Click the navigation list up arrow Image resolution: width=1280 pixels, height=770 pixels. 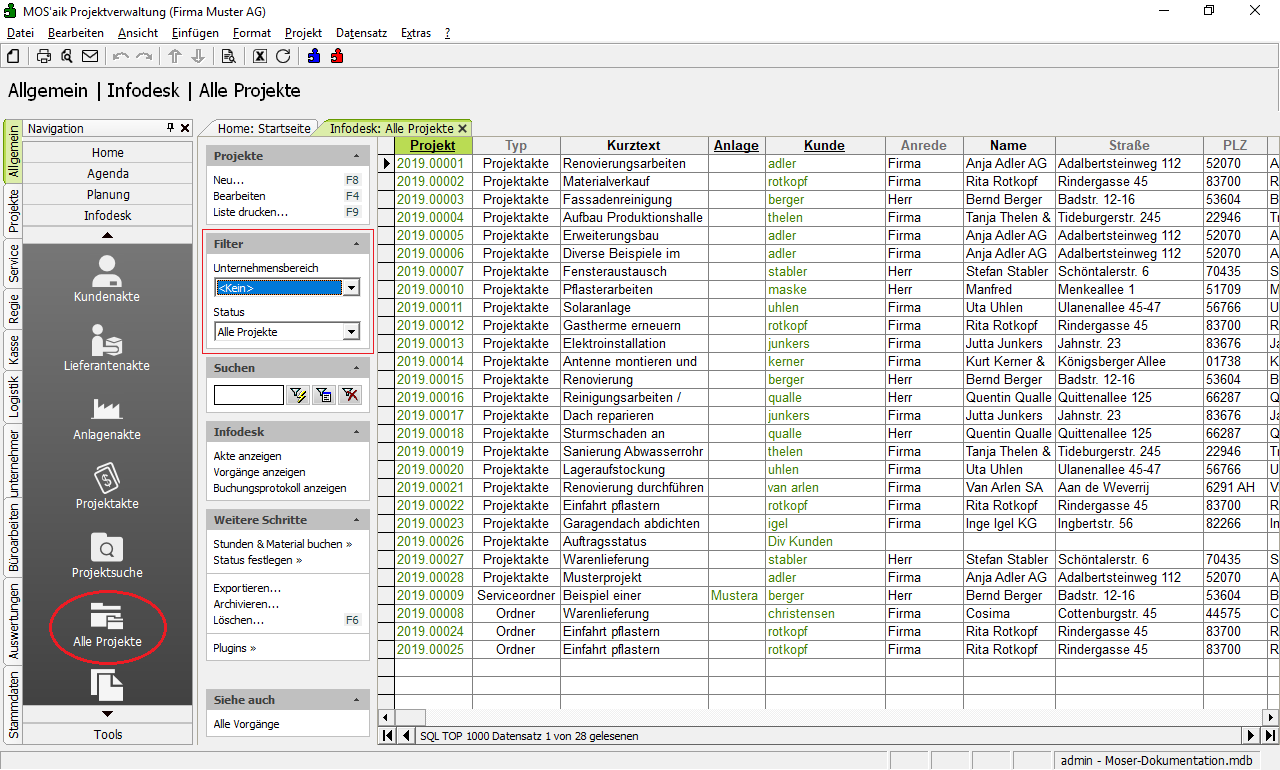tap(107, 235)
